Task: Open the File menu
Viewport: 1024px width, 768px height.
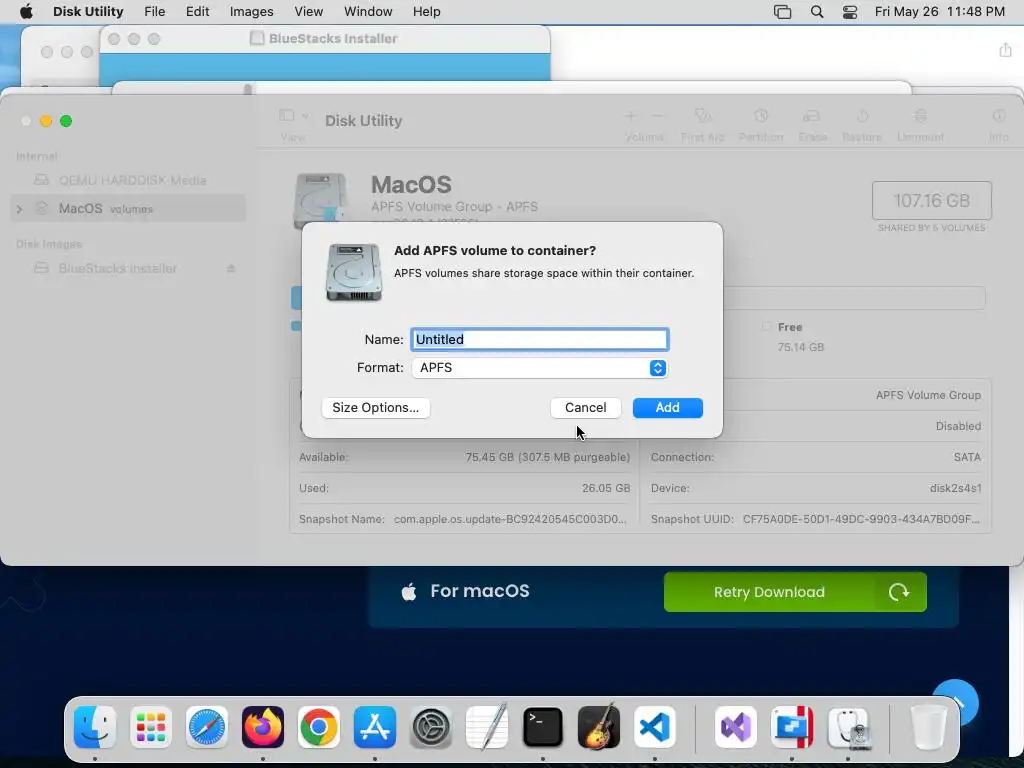Action: pyautogui.click(x=155, y=12)
